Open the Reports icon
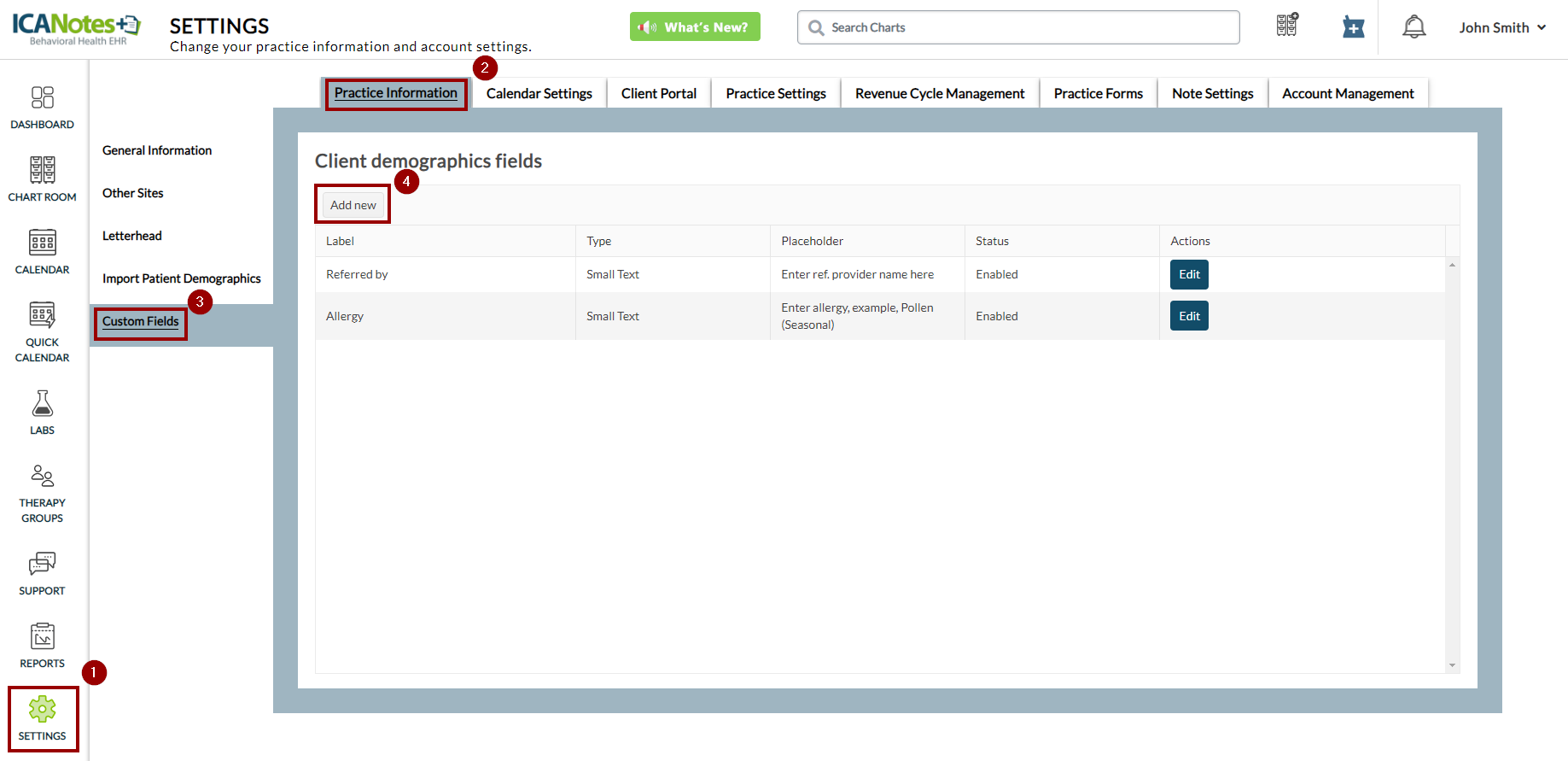 pos(42,636)
